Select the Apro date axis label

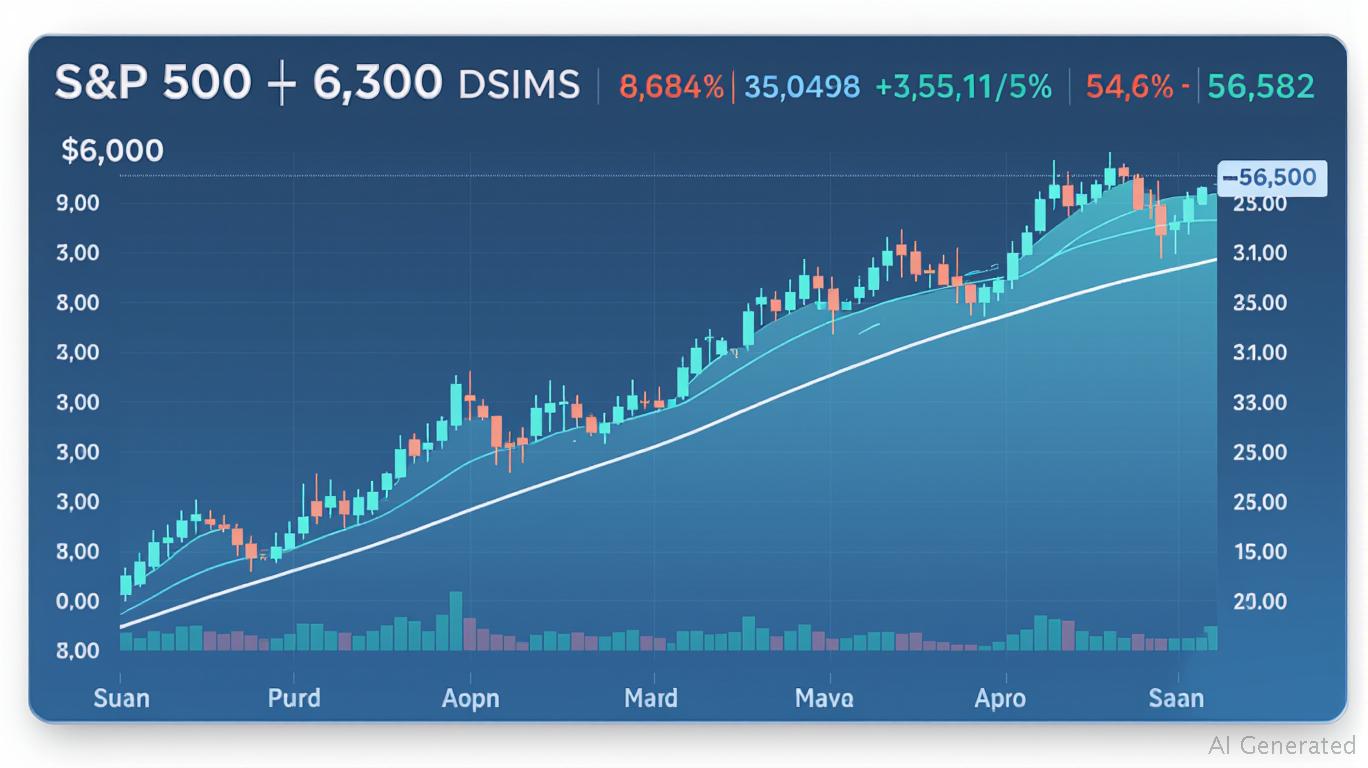coord(1000,697)
